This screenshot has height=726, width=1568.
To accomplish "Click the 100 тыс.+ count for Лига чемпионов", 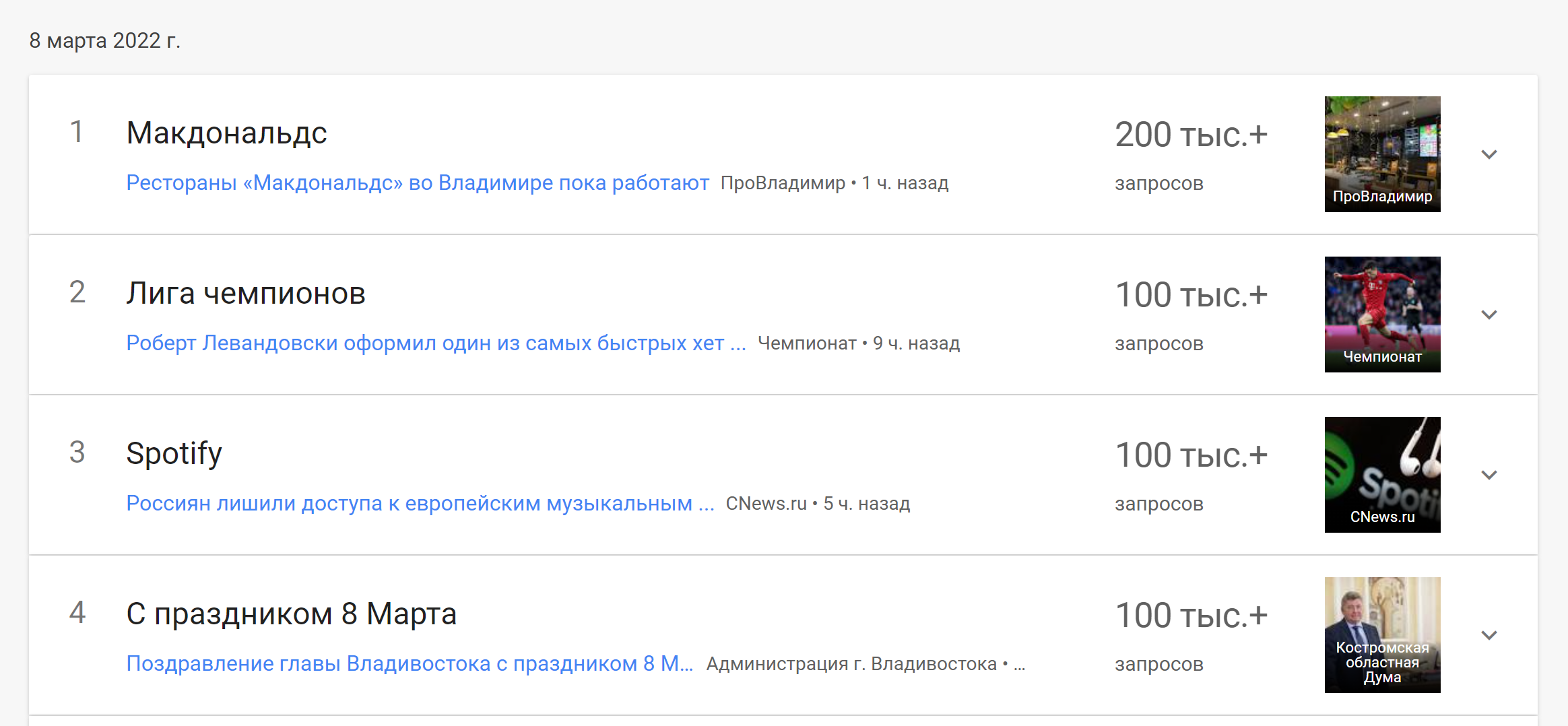I will pyautogui.click(x=1191, y=295).
